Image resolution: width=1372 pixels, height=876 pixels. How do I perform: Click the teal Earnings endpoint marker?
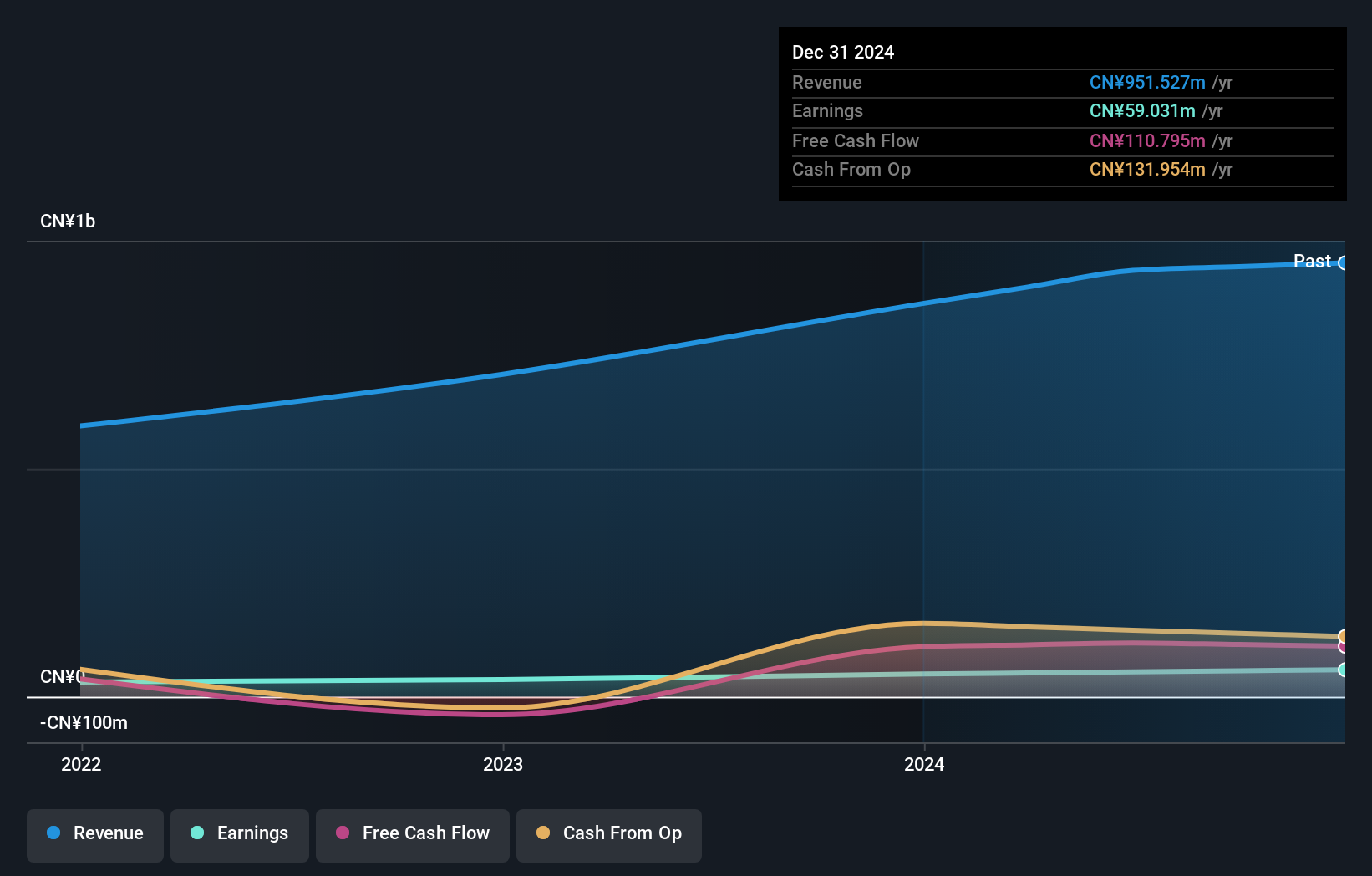tap(1344, 670)
